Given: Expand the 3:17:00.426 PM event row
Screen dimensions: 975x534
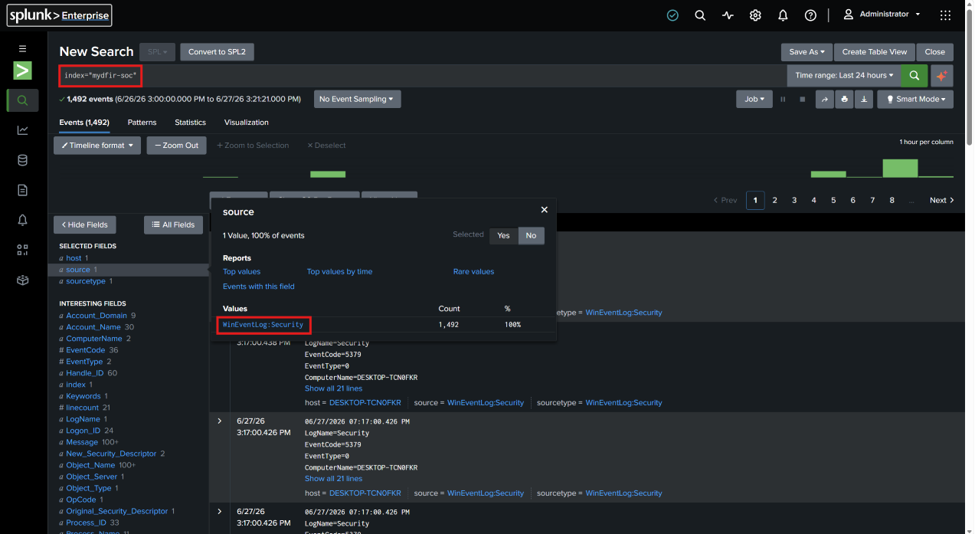Looking at the screenshot, I should click(x=219, y=421).
